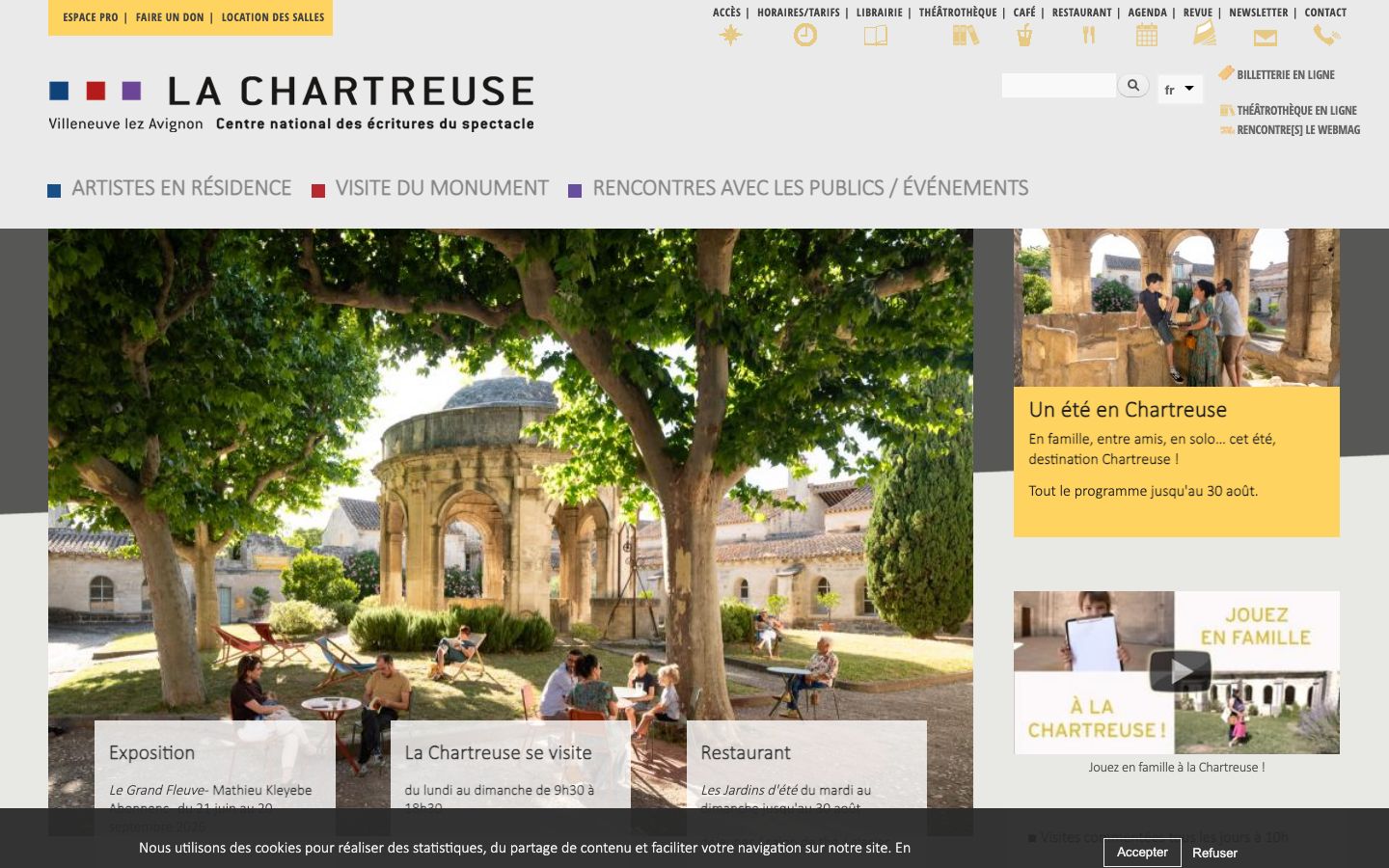Open Rencontres avec les publics / Événements menu
Image resolution: width=1389 pixels, height=868 pixels.
[x=810, y=188]
